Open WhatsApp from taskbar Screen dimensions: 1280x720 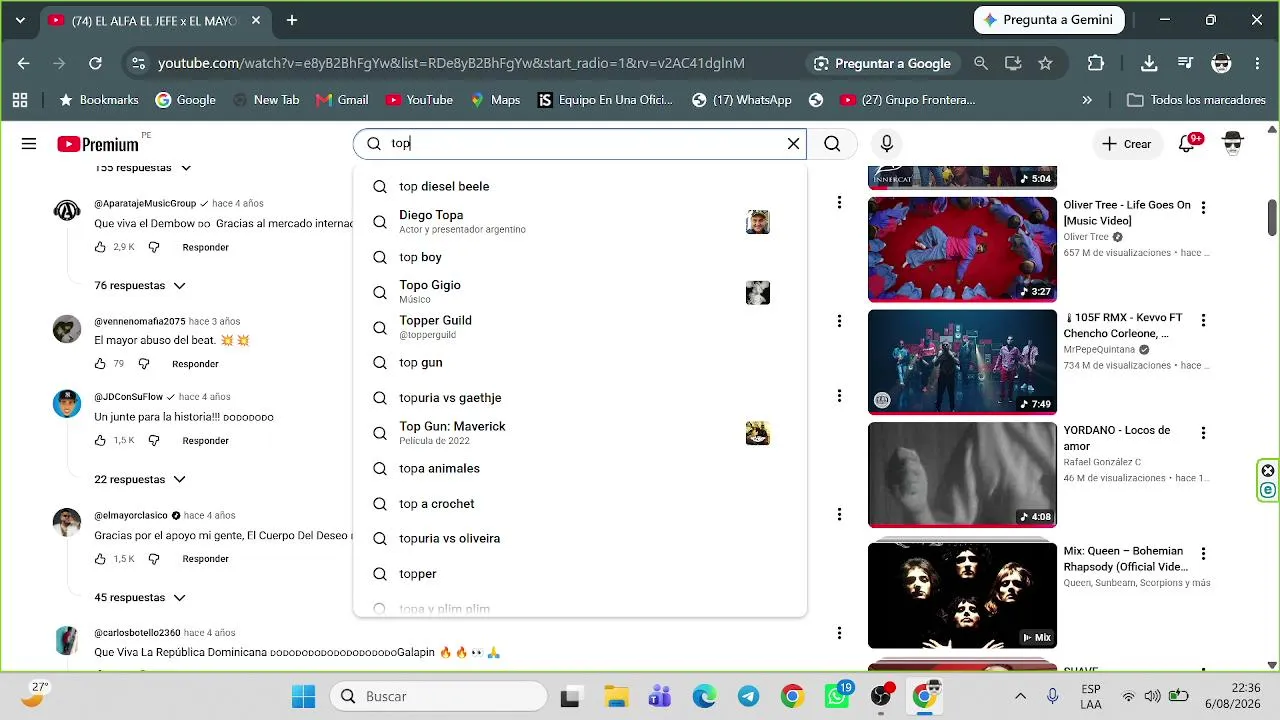(x=837, y=696)
